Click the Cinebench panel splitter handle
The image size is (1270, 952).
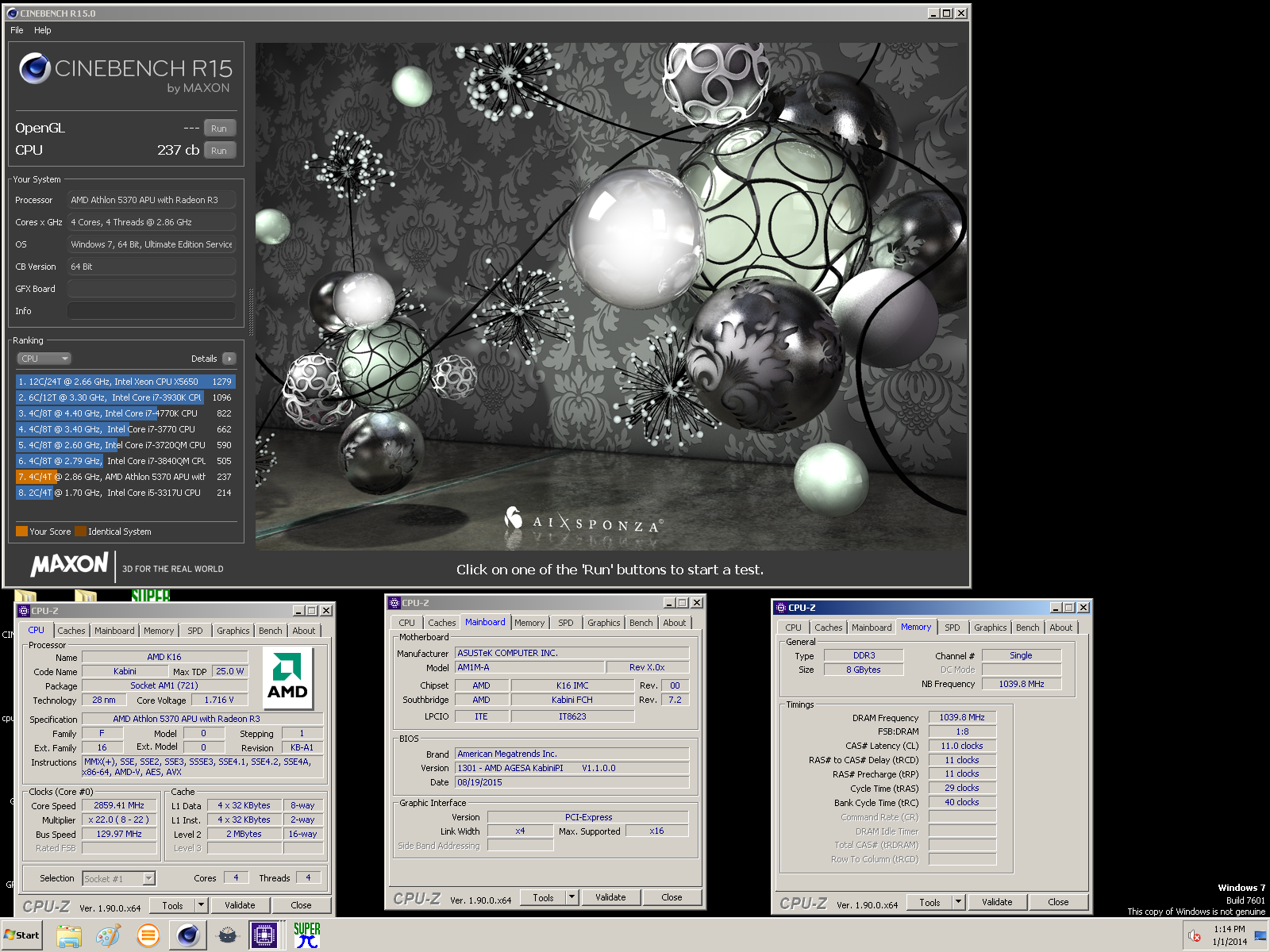pyautogui.click(x=252, y=312)
